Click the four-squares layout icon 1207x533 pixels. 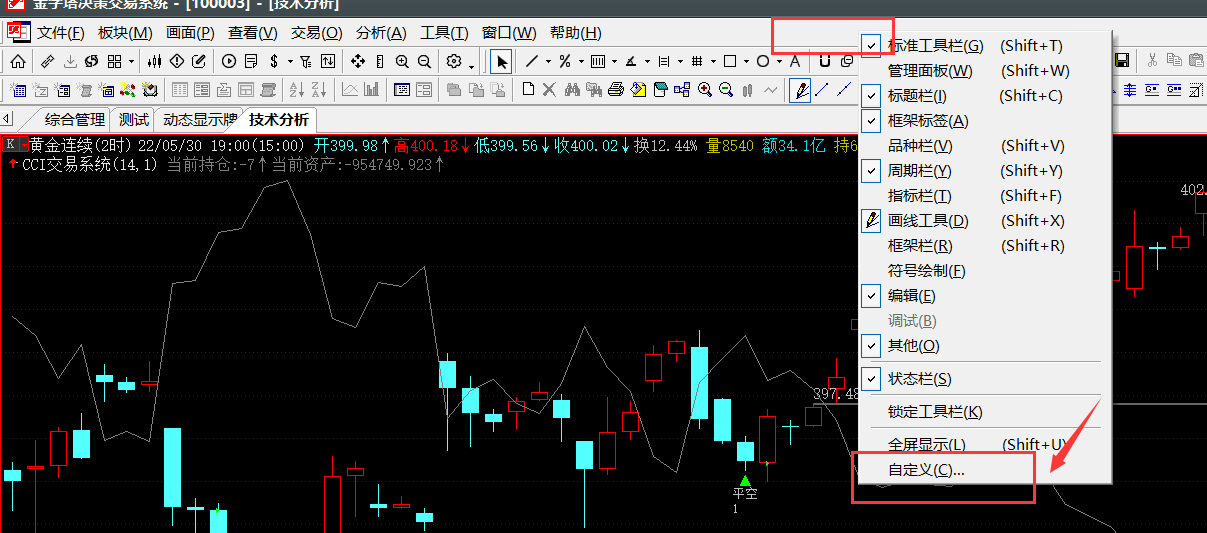pos(114,61)
